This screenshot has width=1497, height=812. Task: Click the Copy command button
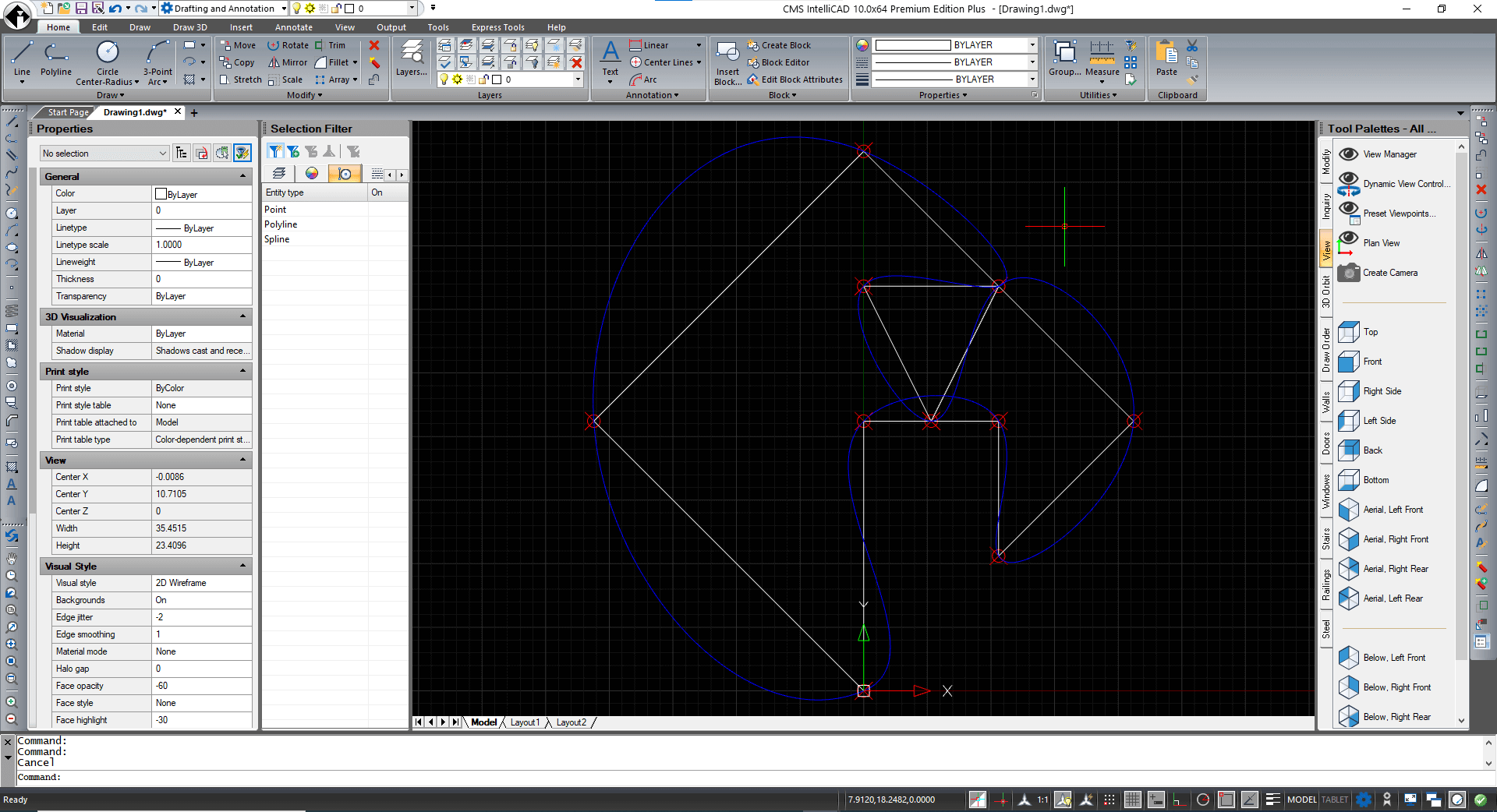pos(237,62)
